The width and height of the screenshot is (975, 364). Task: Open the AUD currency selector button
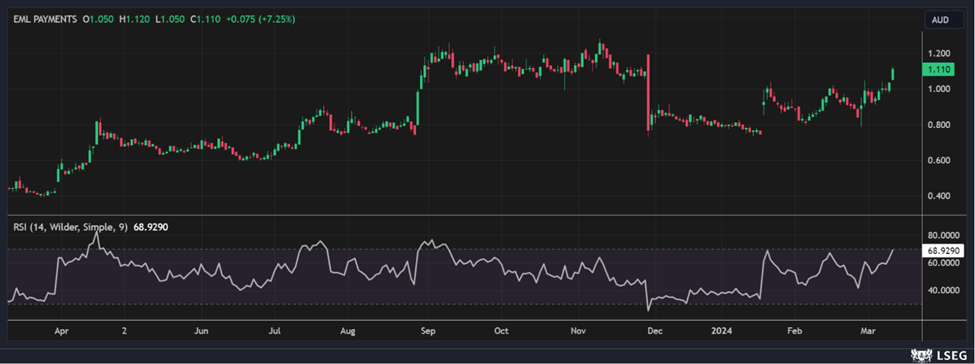point(943,19)
